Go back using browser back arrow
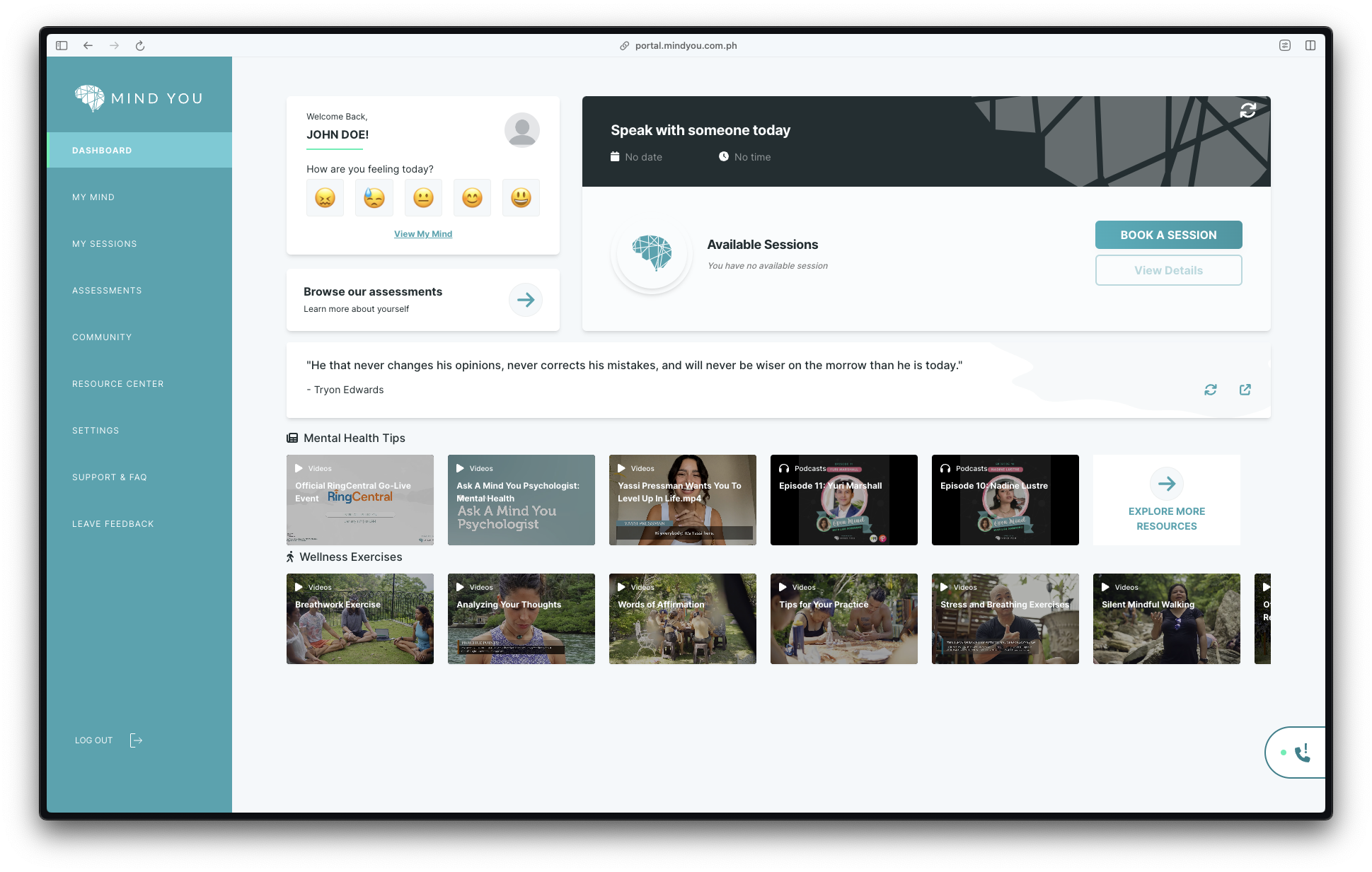 click(88, 46)
